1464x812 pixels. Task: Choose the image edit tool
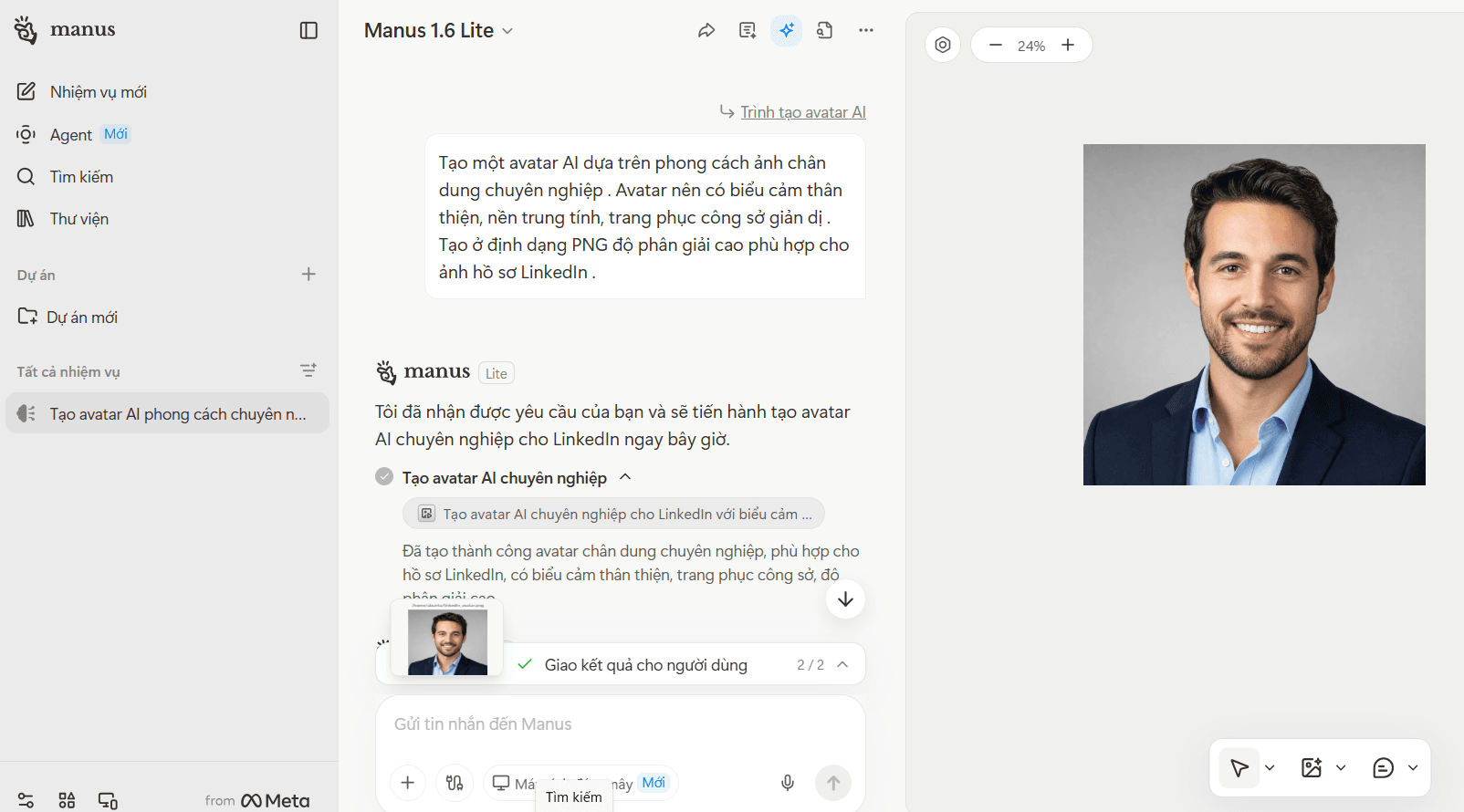tap(1312, 768)
